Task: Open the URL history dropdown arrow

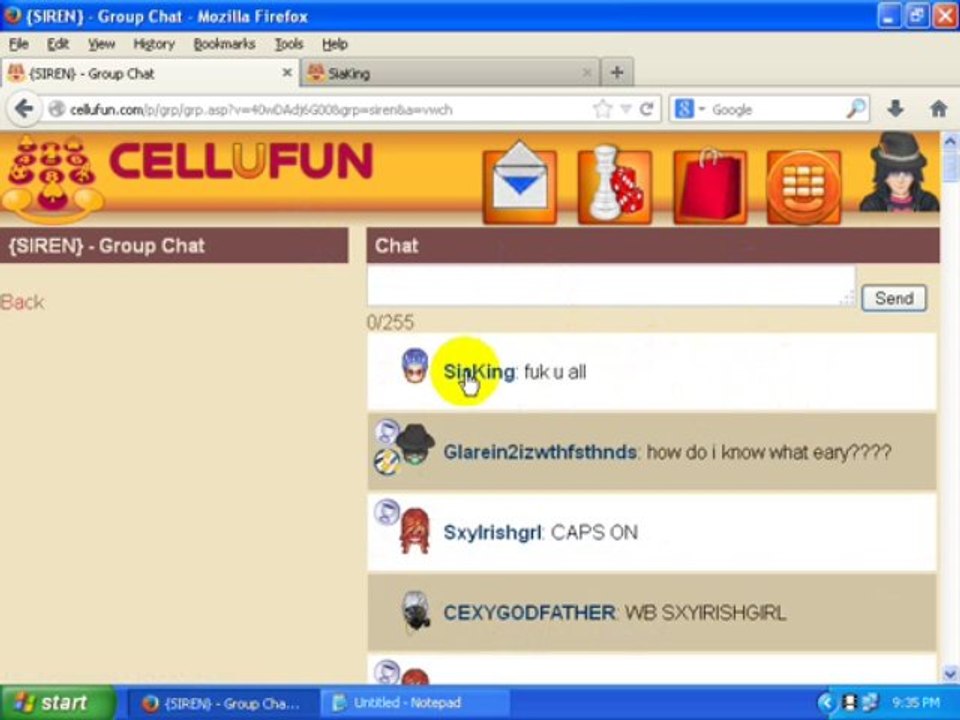Action: coord(626,110)
